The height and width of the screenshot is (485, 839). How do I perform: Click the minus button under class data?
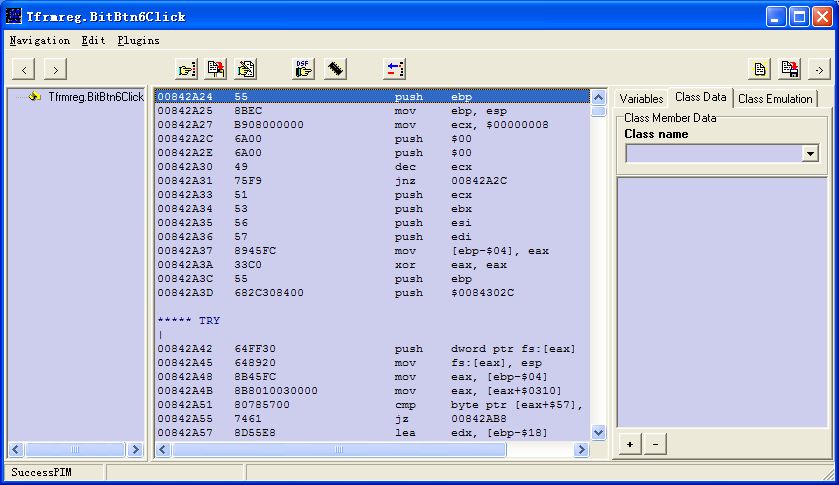[655, 444]
